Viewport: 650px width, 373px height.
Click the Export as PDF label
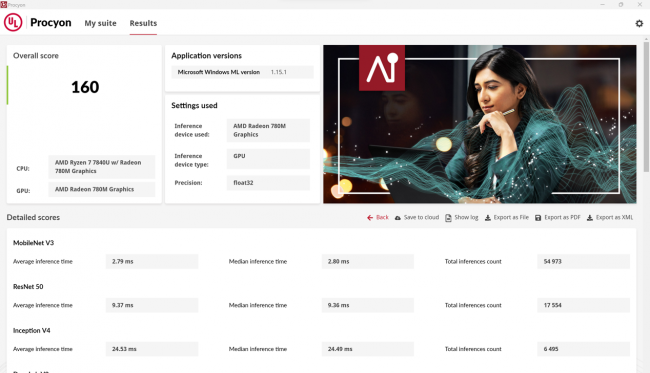click(x=562, y=217)
